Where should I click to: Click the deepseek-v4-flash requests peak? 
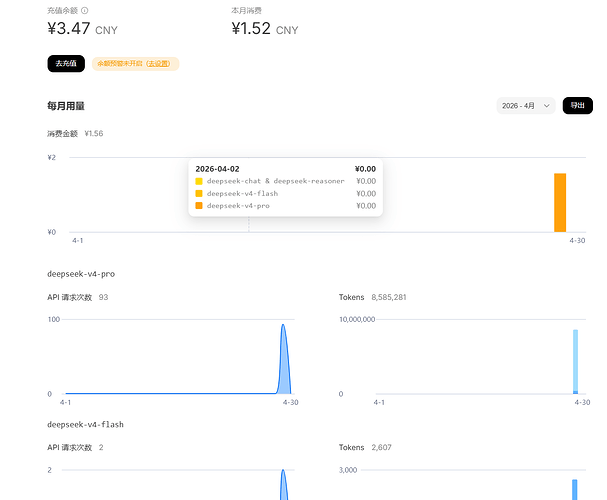(283, 472)
